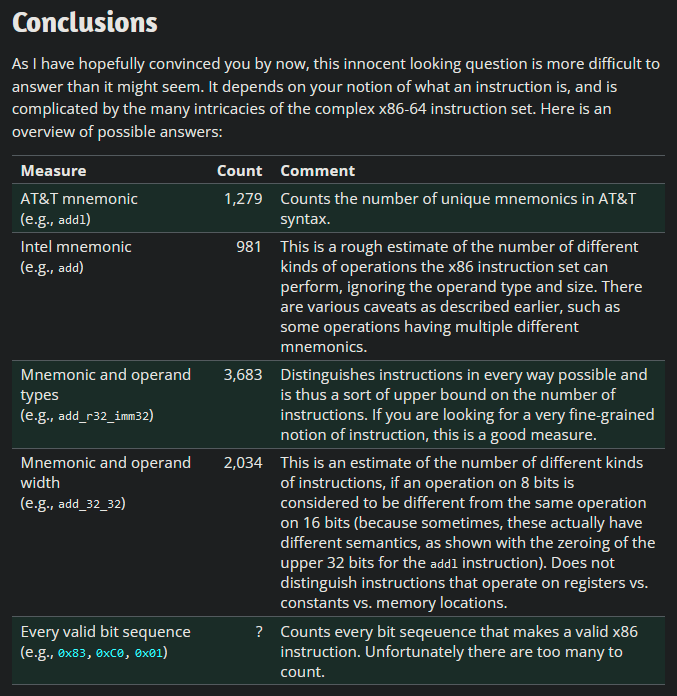Click the 0x01 code snippet
The width and height of the screenshot is (677, 696).
tap(151, 653)
